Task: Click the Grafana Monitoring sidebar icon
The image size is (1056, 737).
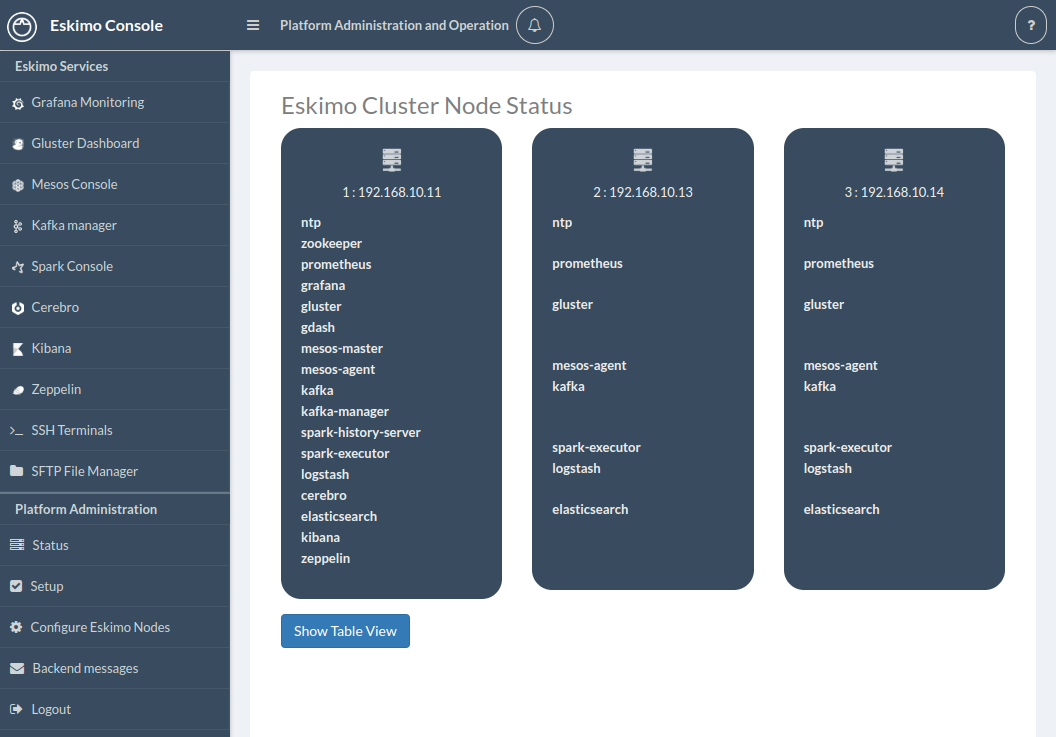Action: pyautogui.click(x=17, y=103)
